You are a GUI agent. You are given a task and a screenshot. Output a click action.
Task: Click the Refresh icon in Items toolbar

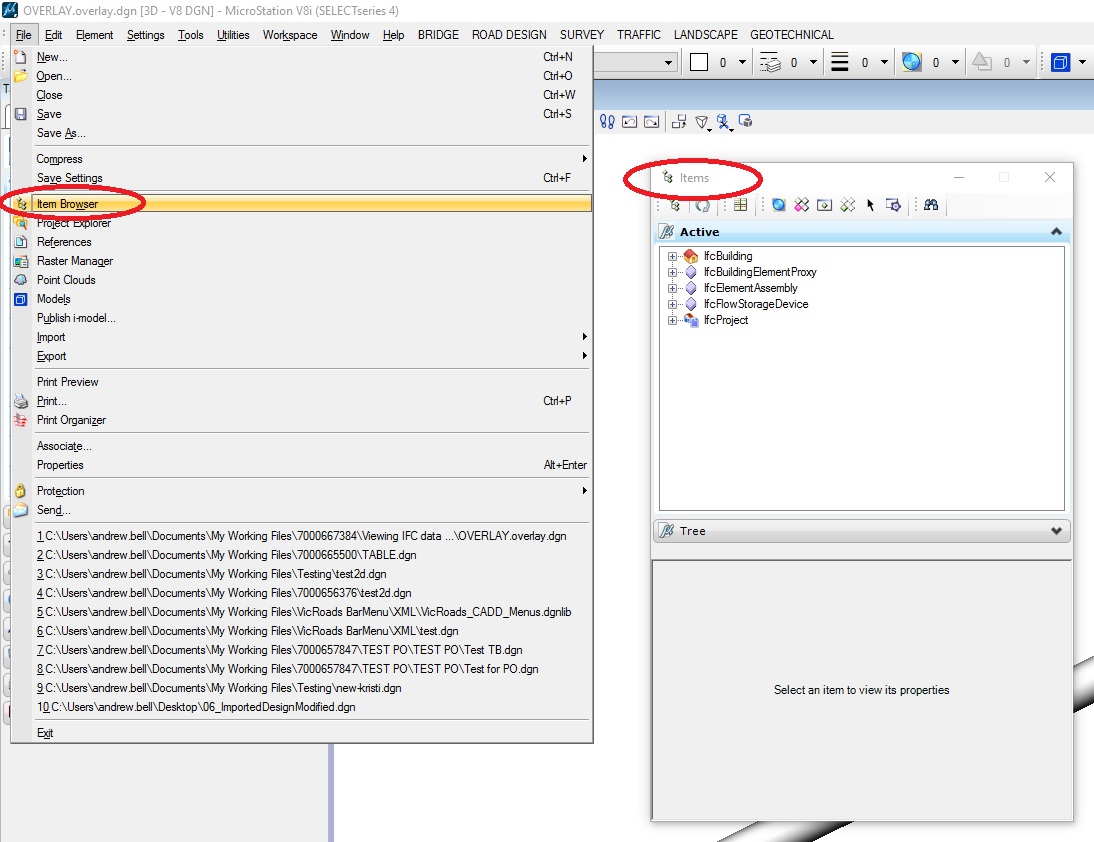pos(702,205)
